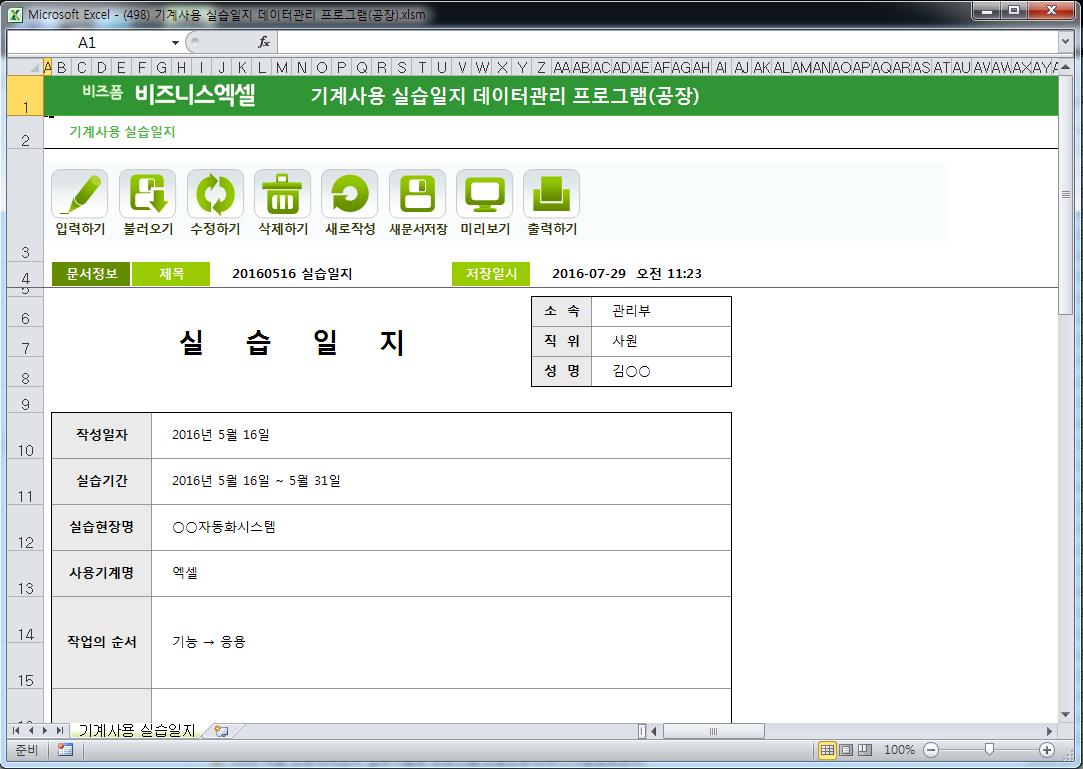The height and width of the screenshot is (769, 1083).
Task: Open the Name Box dropdown arrow
Action: [x=175, y=43]
